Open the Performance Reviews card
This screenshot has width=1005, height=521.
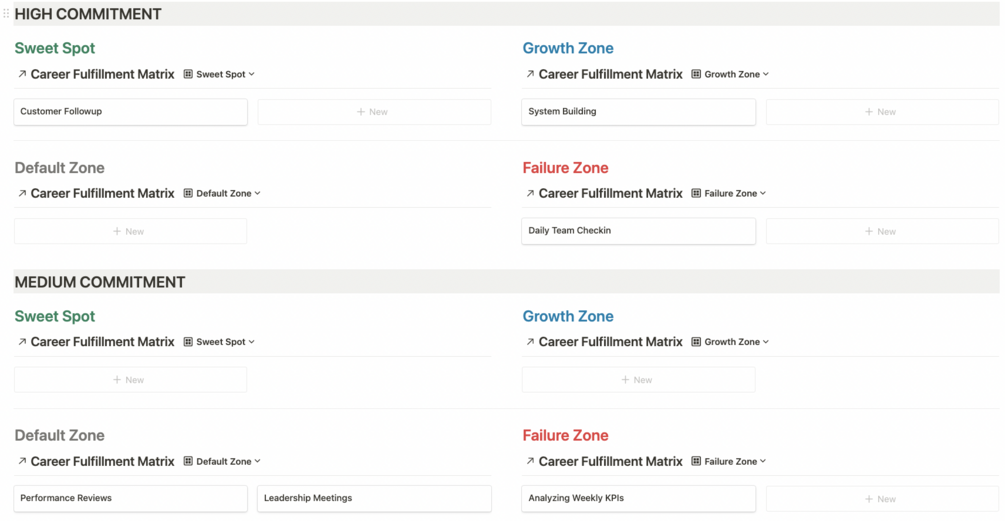130,498
